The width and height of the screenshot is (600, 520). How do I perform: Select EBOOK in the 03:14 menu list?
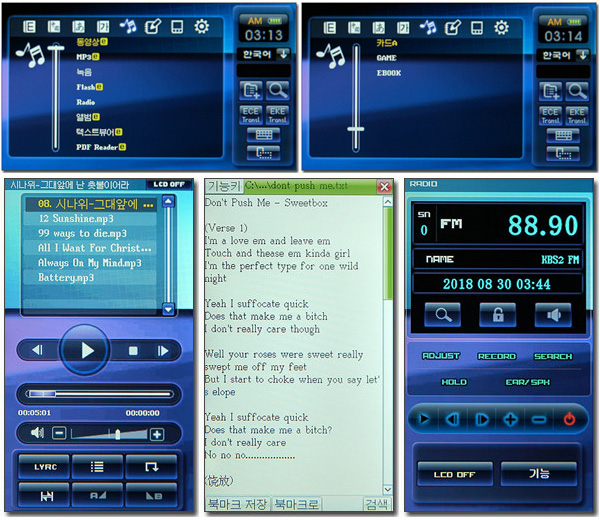tap(389, 73)
